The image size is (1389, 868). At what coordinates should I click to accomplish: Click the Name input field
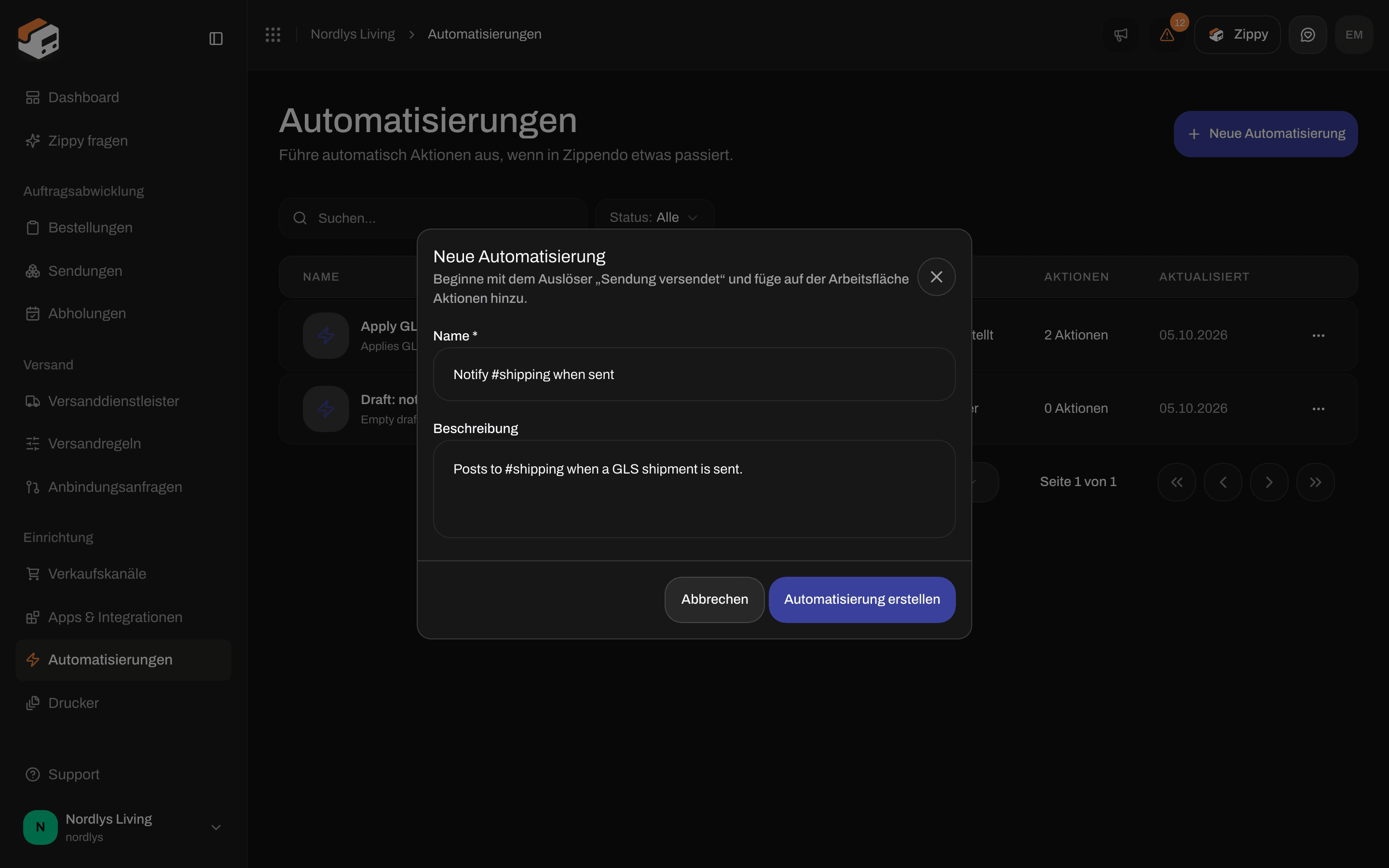pyautogui.click(x=694, y=374)
